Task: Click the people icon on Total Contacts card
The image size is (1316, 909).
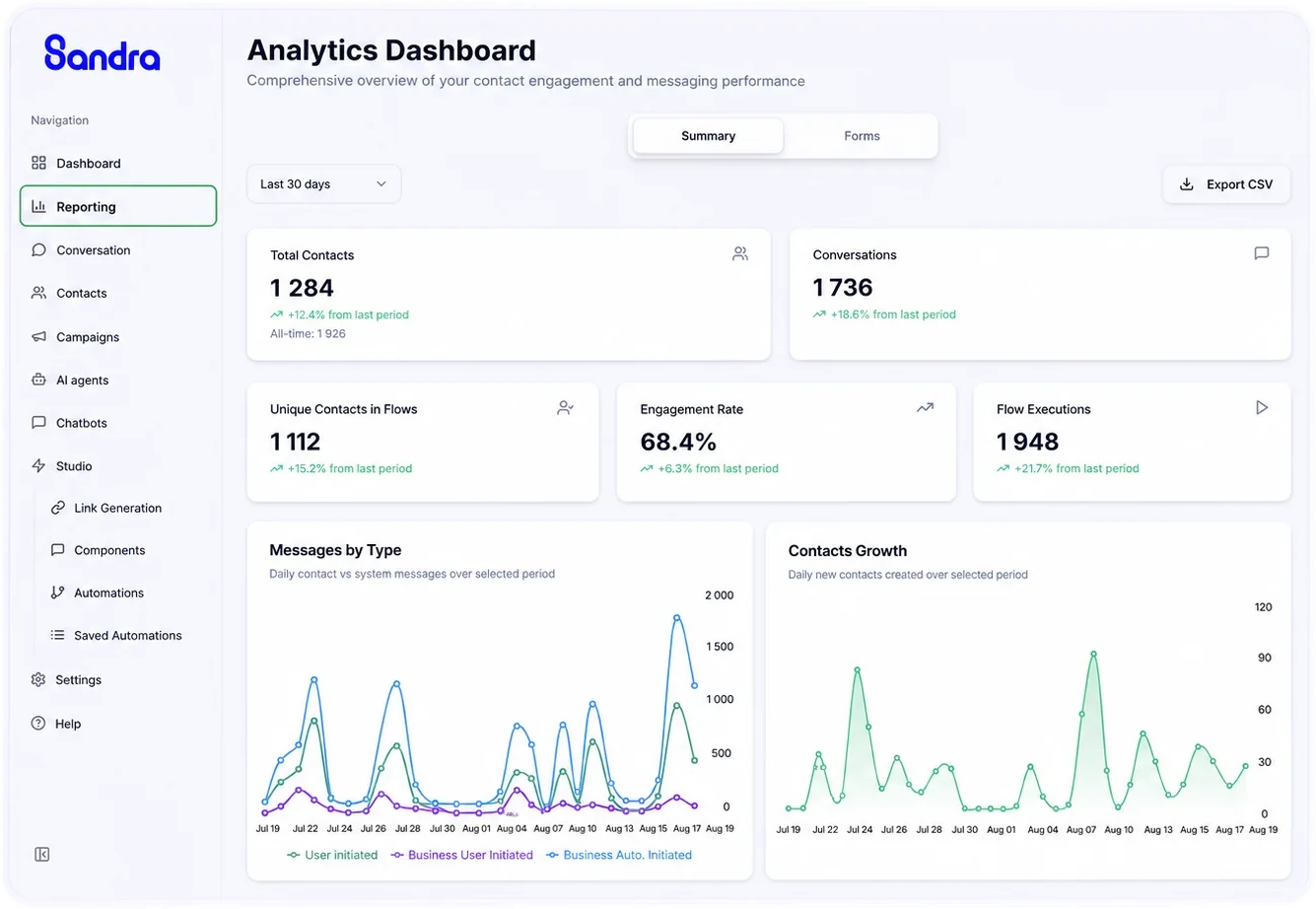Action: pyautogui.click(x=740, y=253)
